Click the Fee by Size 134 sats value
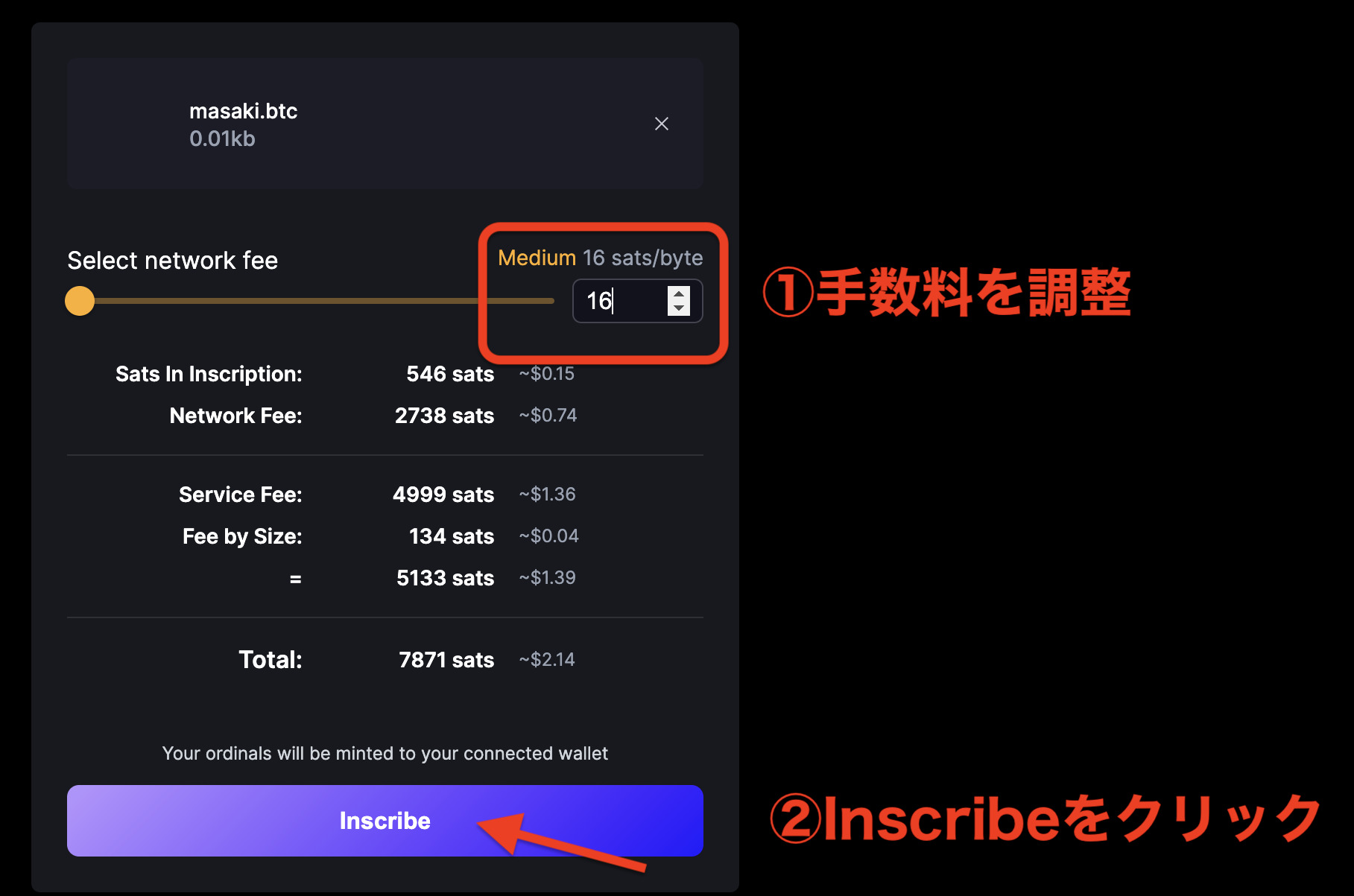The image size is (1354, 896). [452, 536]
